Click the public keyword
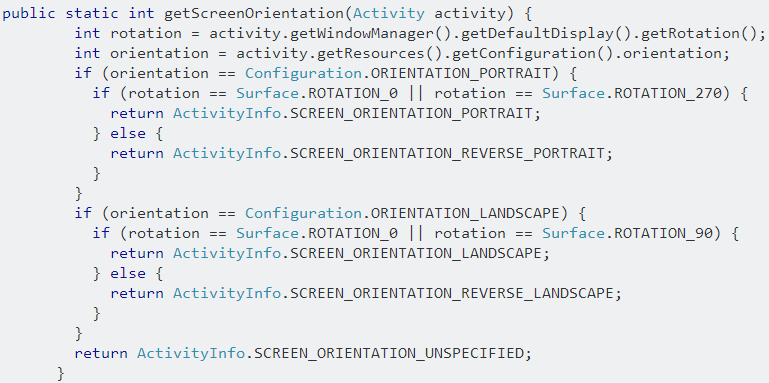 (29, 13)
